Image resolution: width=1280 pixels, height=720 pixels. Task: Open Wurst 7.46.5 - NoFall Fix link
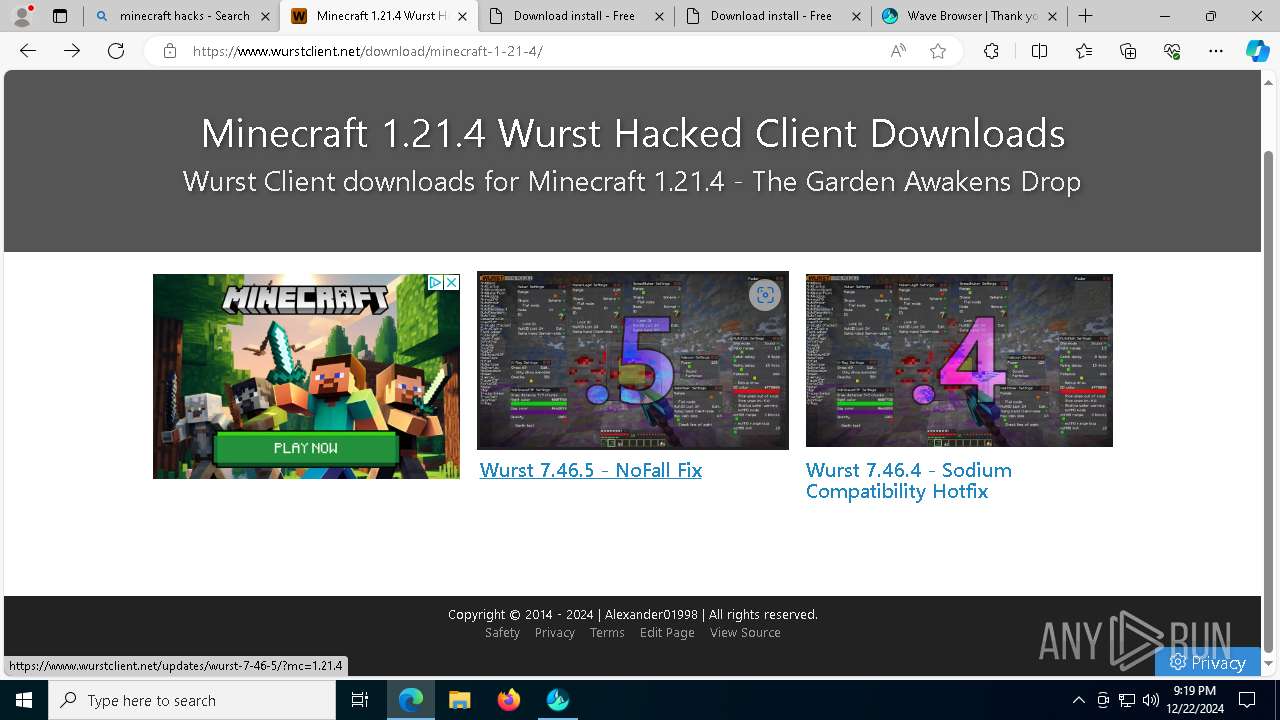[x=591, y=470]
